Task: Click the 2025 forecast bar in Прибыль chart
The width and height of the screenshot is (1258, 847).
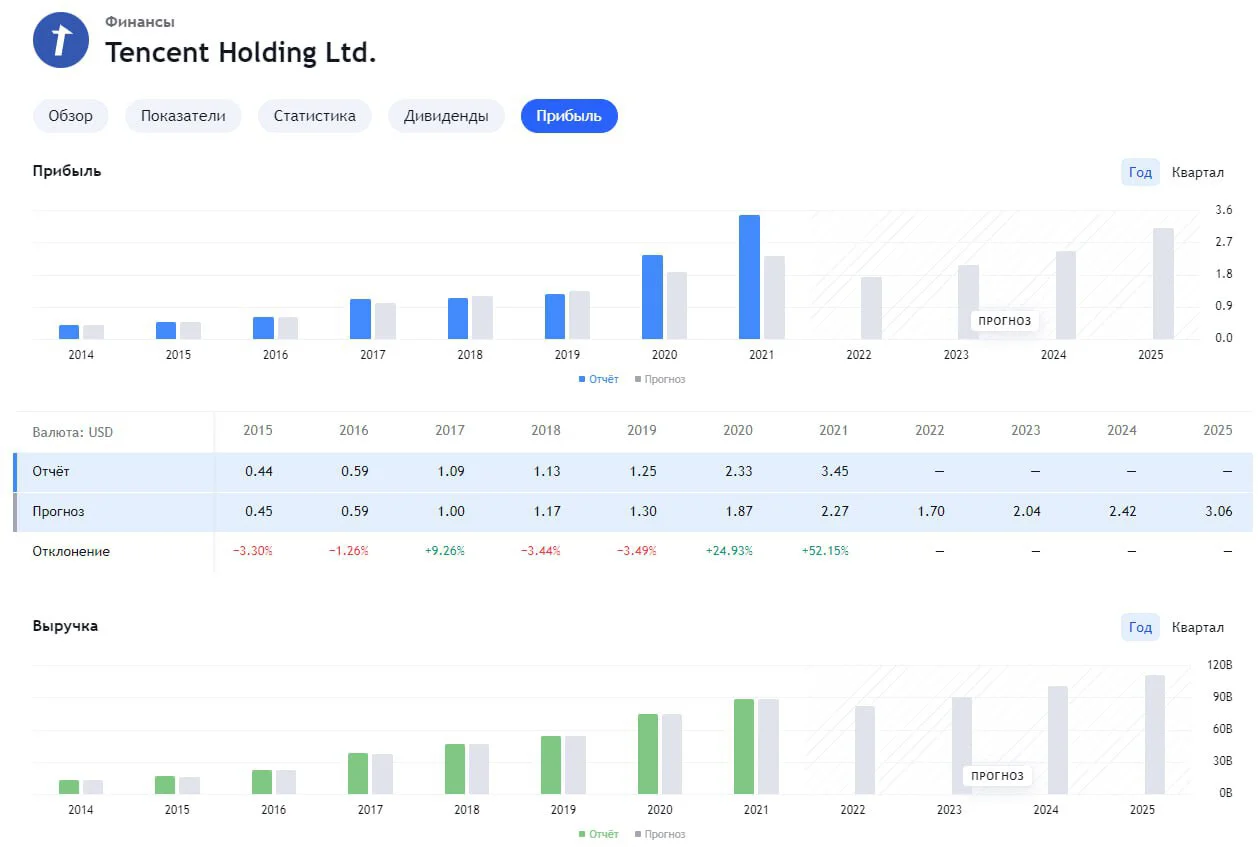Action: [x=1163, y=284]
